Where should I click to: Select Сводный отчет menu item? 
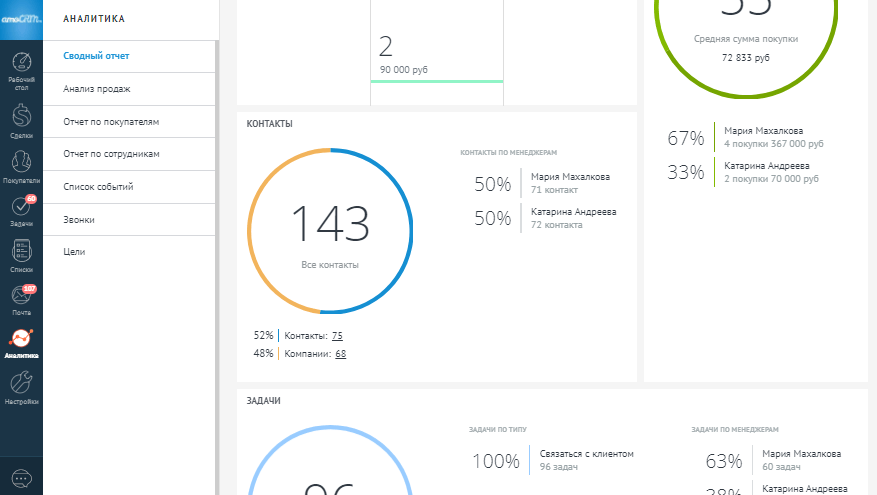click(x=97, y=56)
